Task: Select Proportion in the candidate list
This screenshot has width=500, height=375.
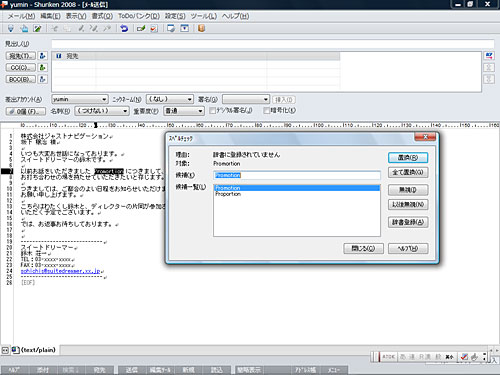Action: point(297,194)
